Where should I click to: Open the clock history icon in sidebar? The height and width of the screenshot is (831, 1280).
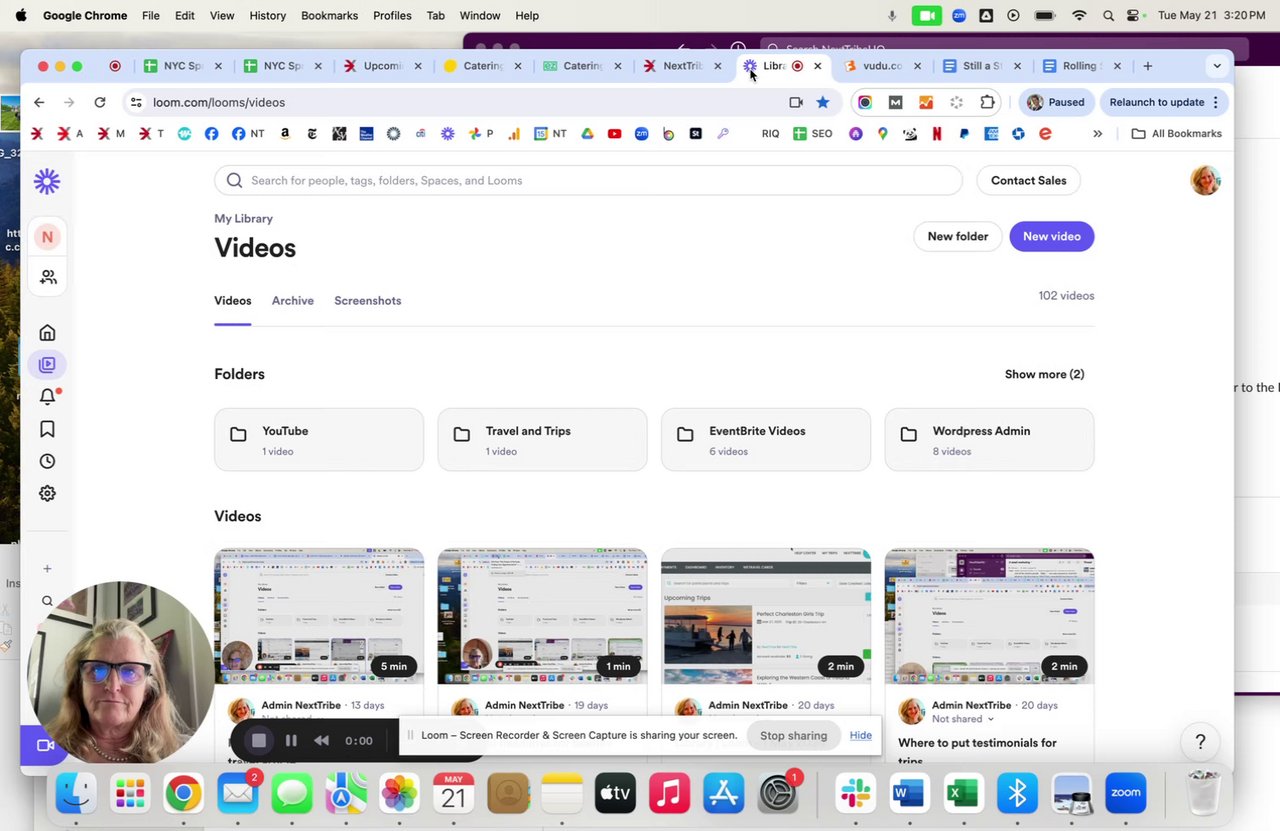point(47,461)
